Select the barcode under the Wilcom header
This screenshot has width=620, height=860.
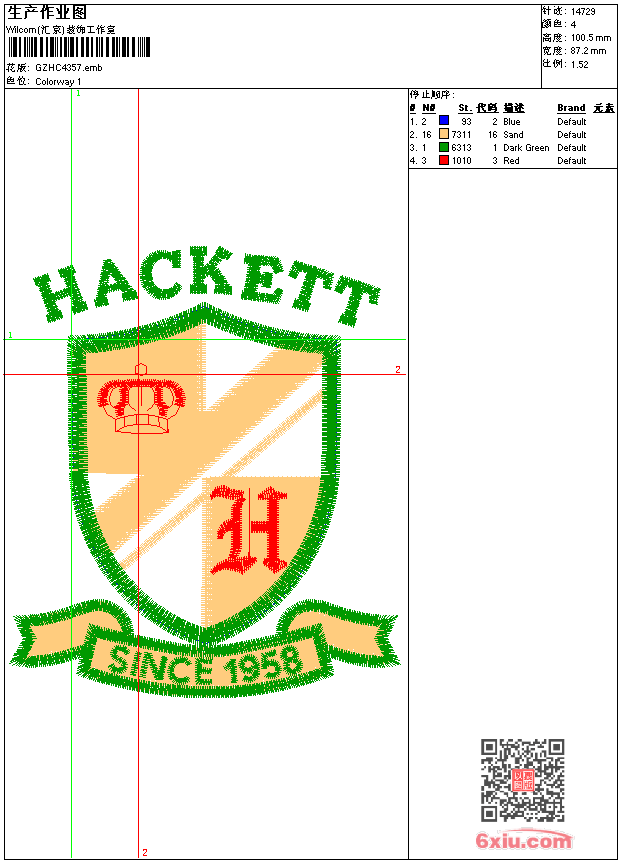(x=78, y=47)
